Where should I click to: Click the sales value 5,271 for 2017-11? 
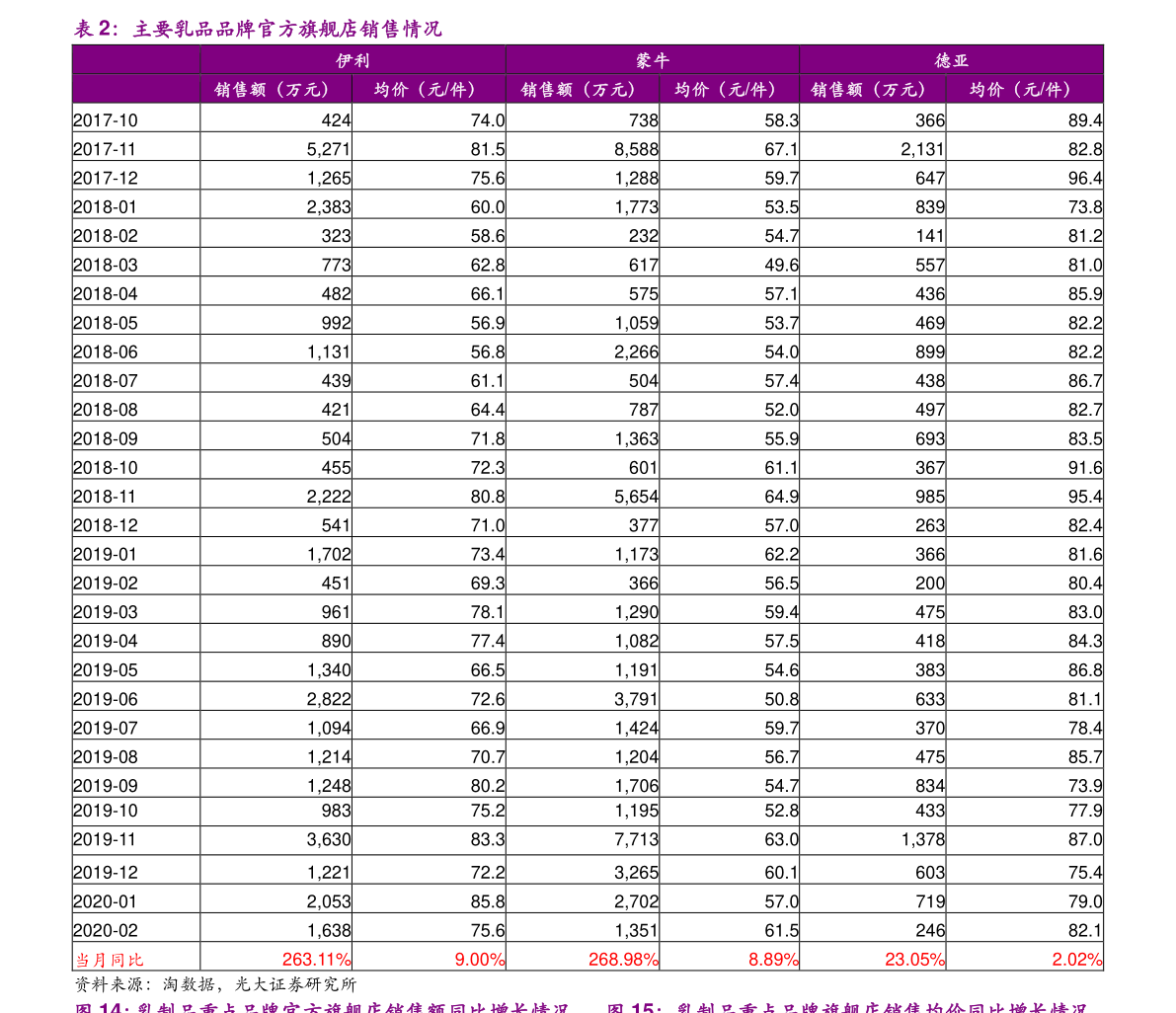click(329, 149)
